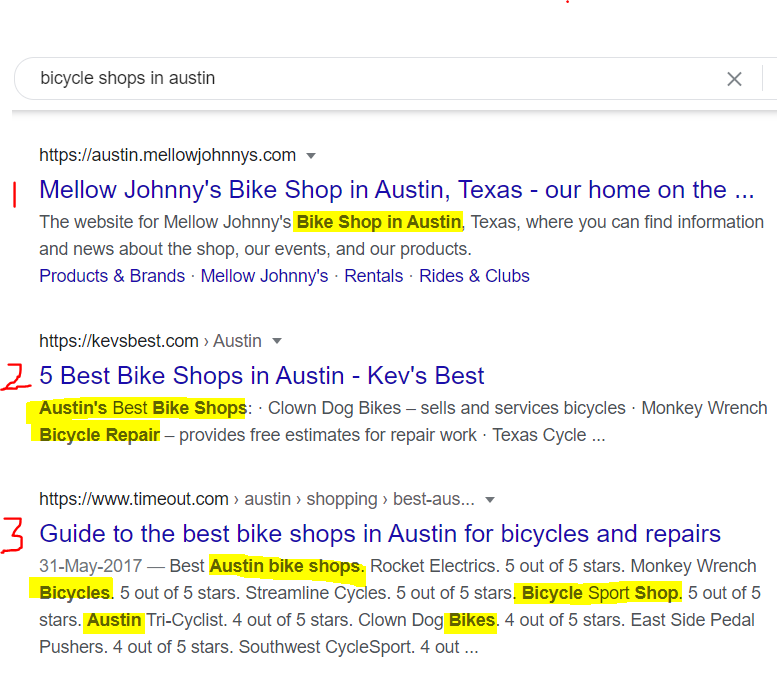
Task: Open the Mellow Johnny's Bike Shop result title
Action: pyautogui.click(x=396, y=189)
